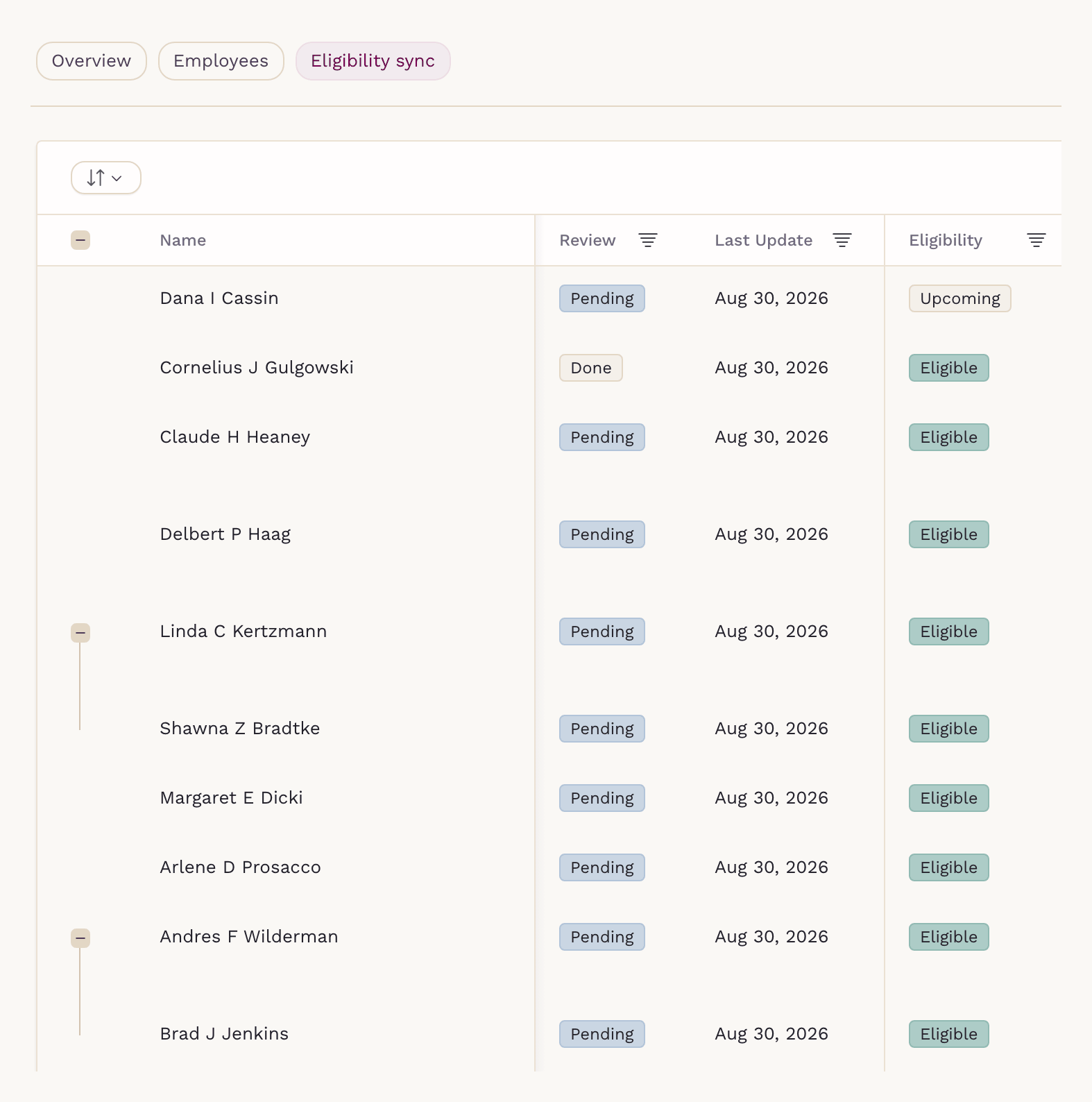This screenshot has height=1102, width=1092.
Task: Click the Pending badge for Claude H Heaney
Action: (x=602, y=437)
